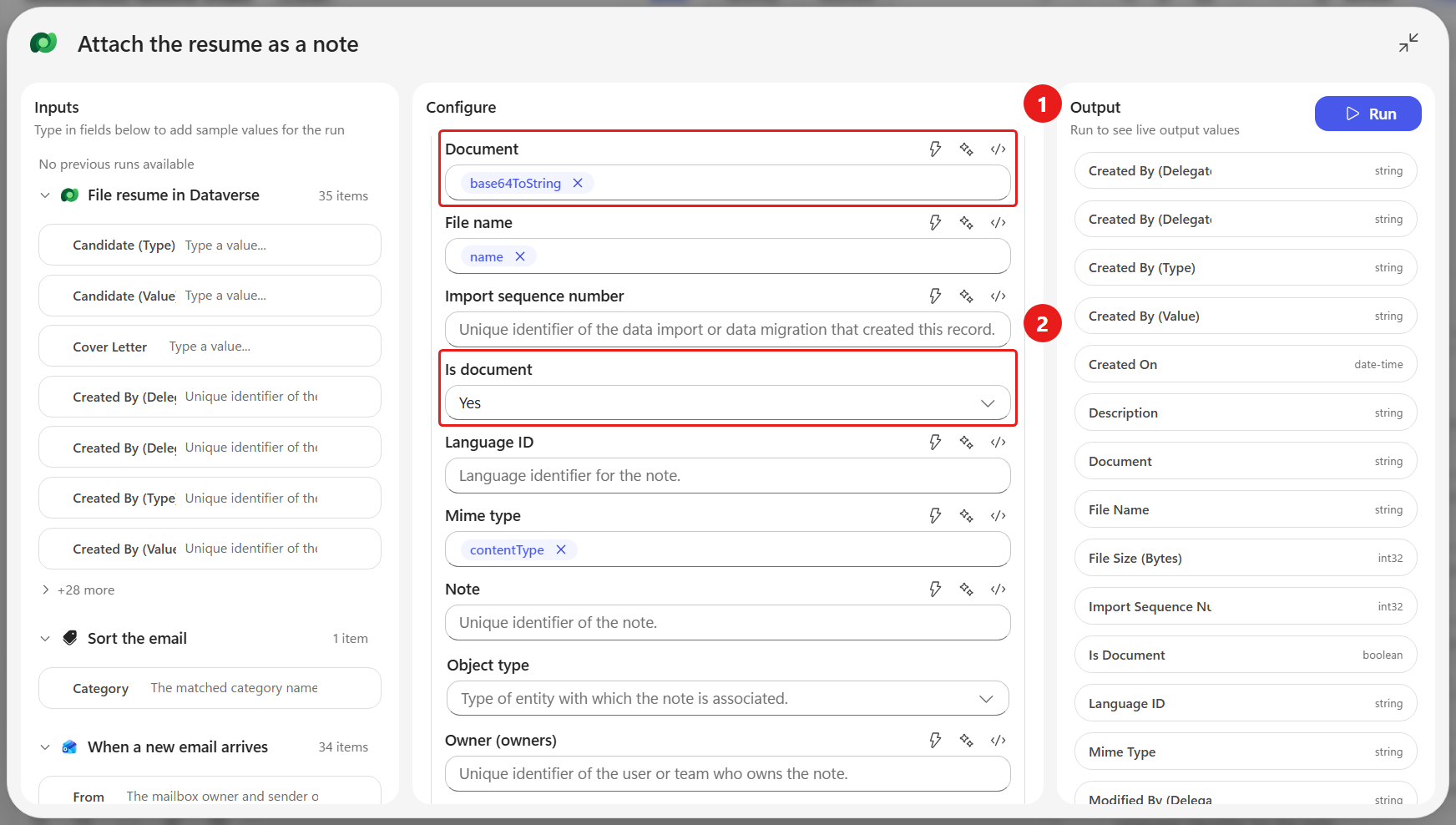Select the File Name output row

coord(1246,509)
